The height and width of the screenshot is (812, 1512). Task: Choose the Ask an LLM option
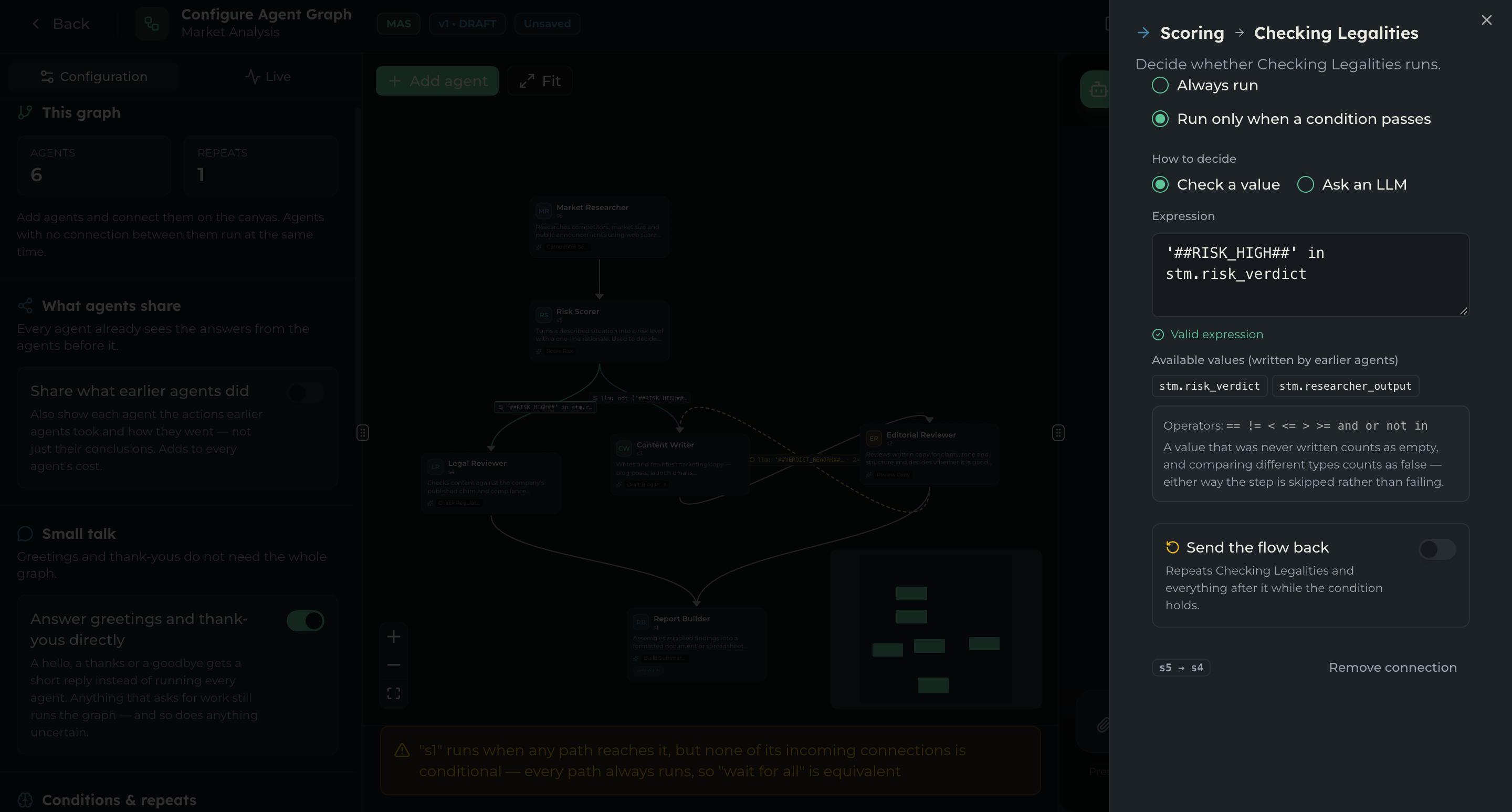click(1352, 184)
